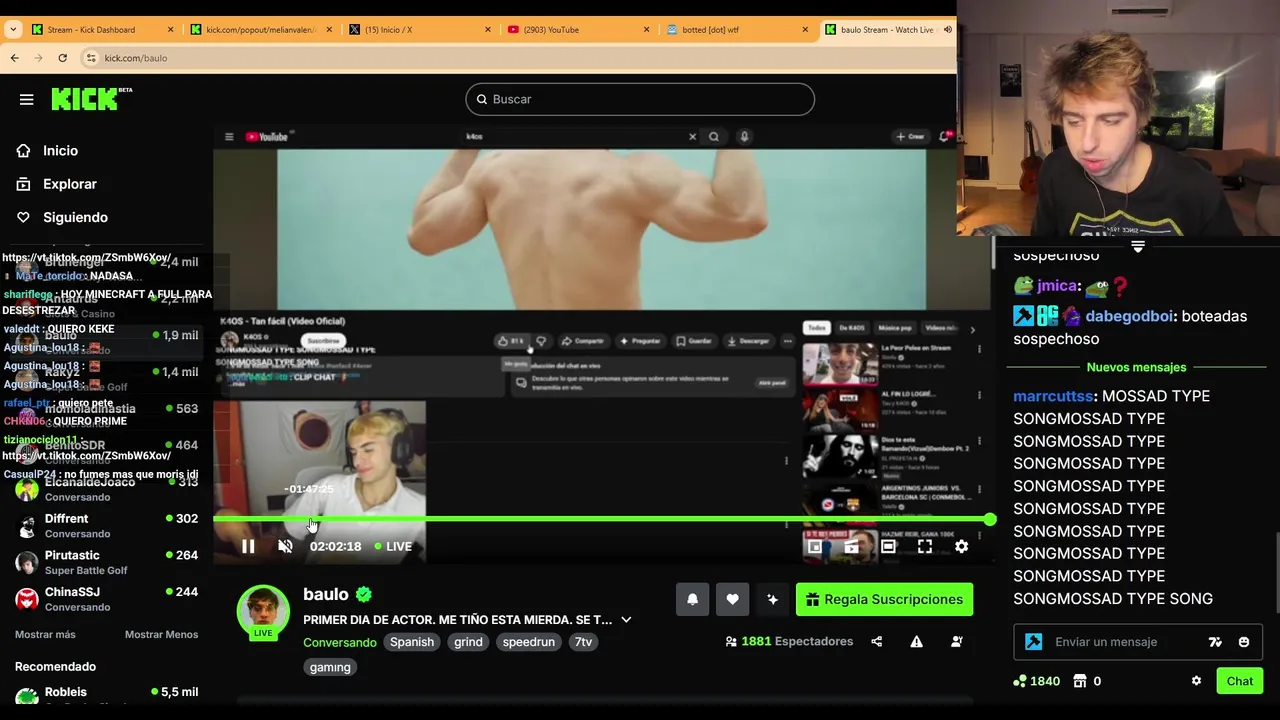Viewport: 1280px width, 720px height.
Task: Select the speedrun tag
Action: click(x=529, y=642)
